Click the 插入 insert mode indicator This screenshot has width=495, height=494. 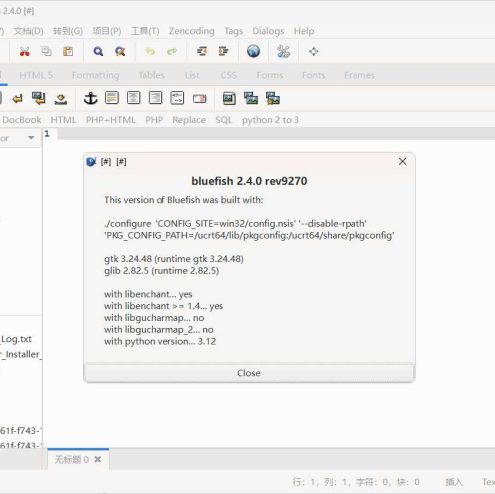tap(454, 482)
